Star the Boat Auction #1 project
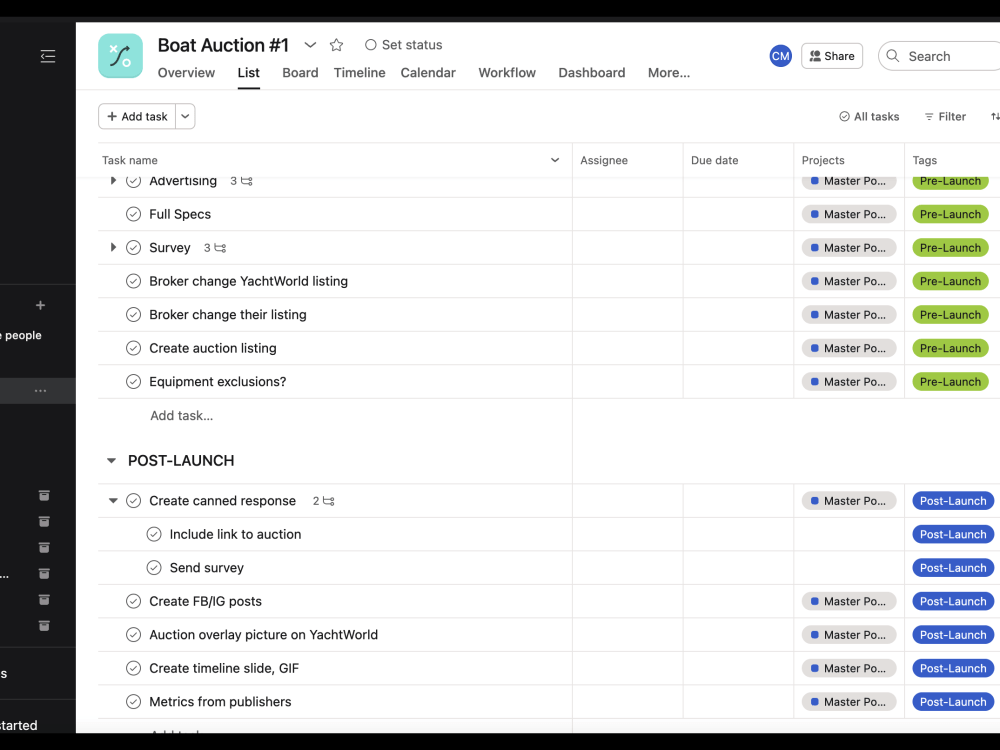 [336, 45]
